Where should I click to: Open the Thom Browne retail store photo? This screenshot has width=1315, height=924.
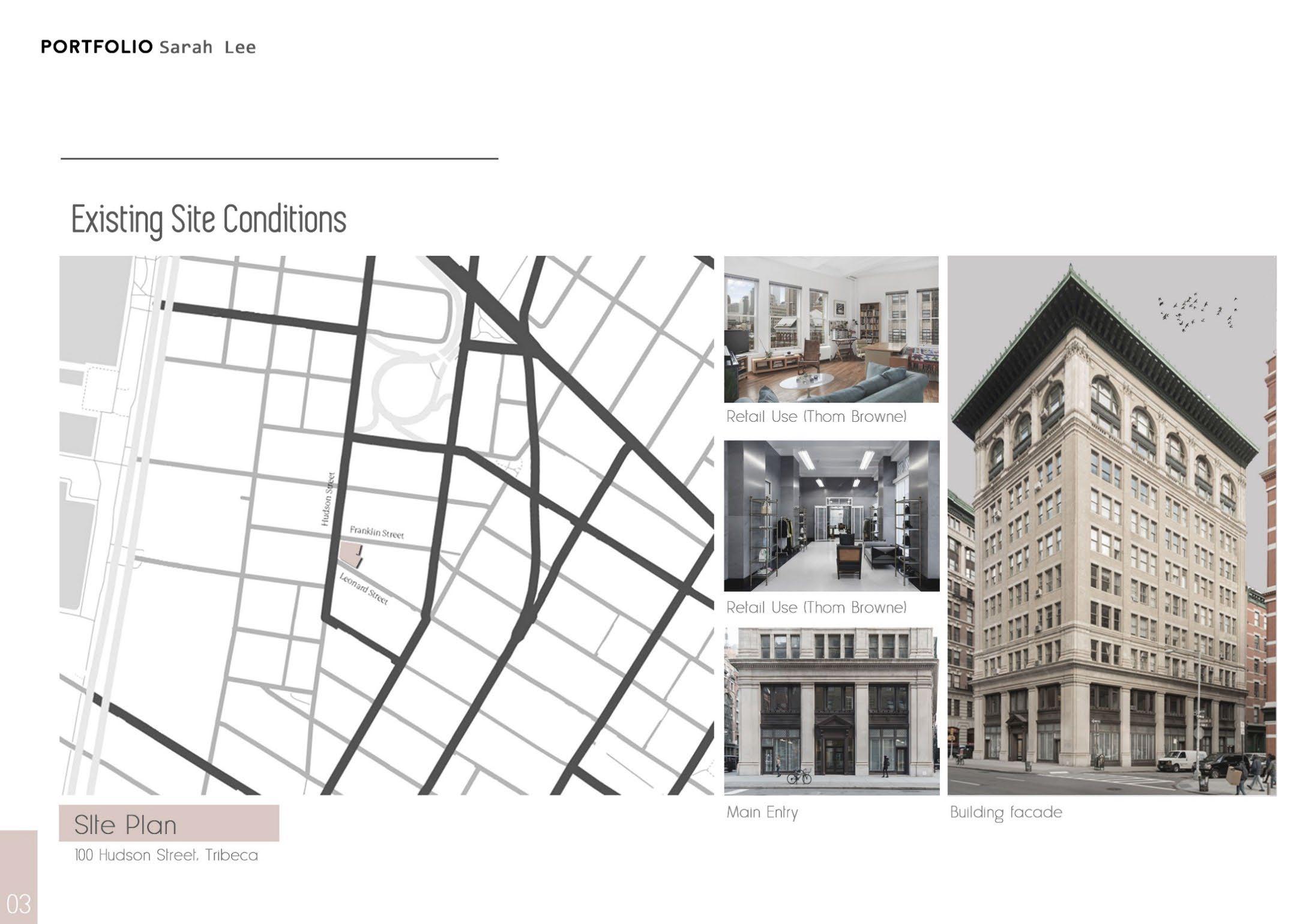[x=831, y=516]
